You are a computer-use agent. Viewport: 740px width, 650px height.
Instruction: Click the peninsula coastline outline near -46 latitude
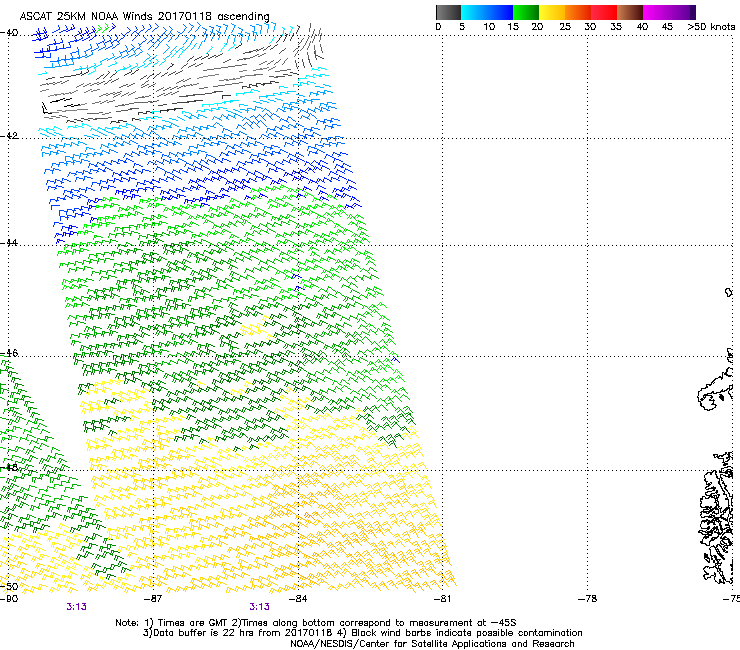click(x=716, y=386)
